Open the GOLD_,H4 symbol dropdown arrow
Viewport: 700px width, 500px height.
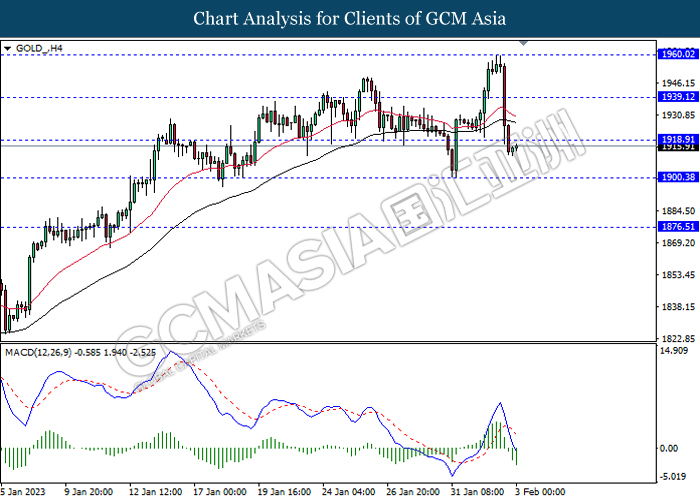point(7,48)
